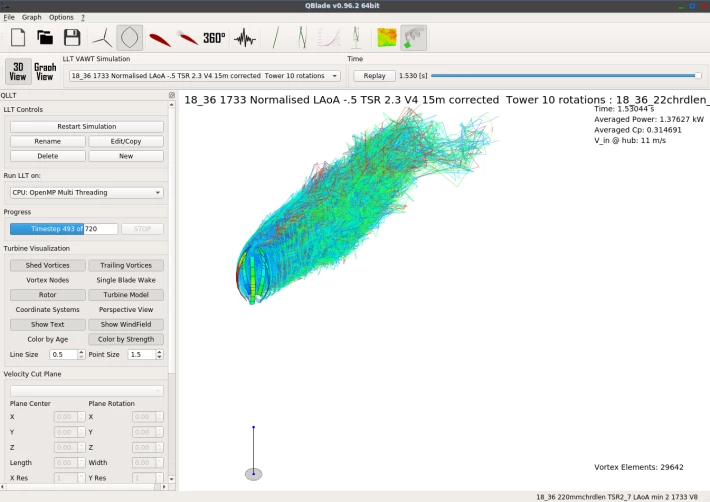This screenshot has height=502, width=710.
Task: Switch to Graph View
Action: pos(45,72)
